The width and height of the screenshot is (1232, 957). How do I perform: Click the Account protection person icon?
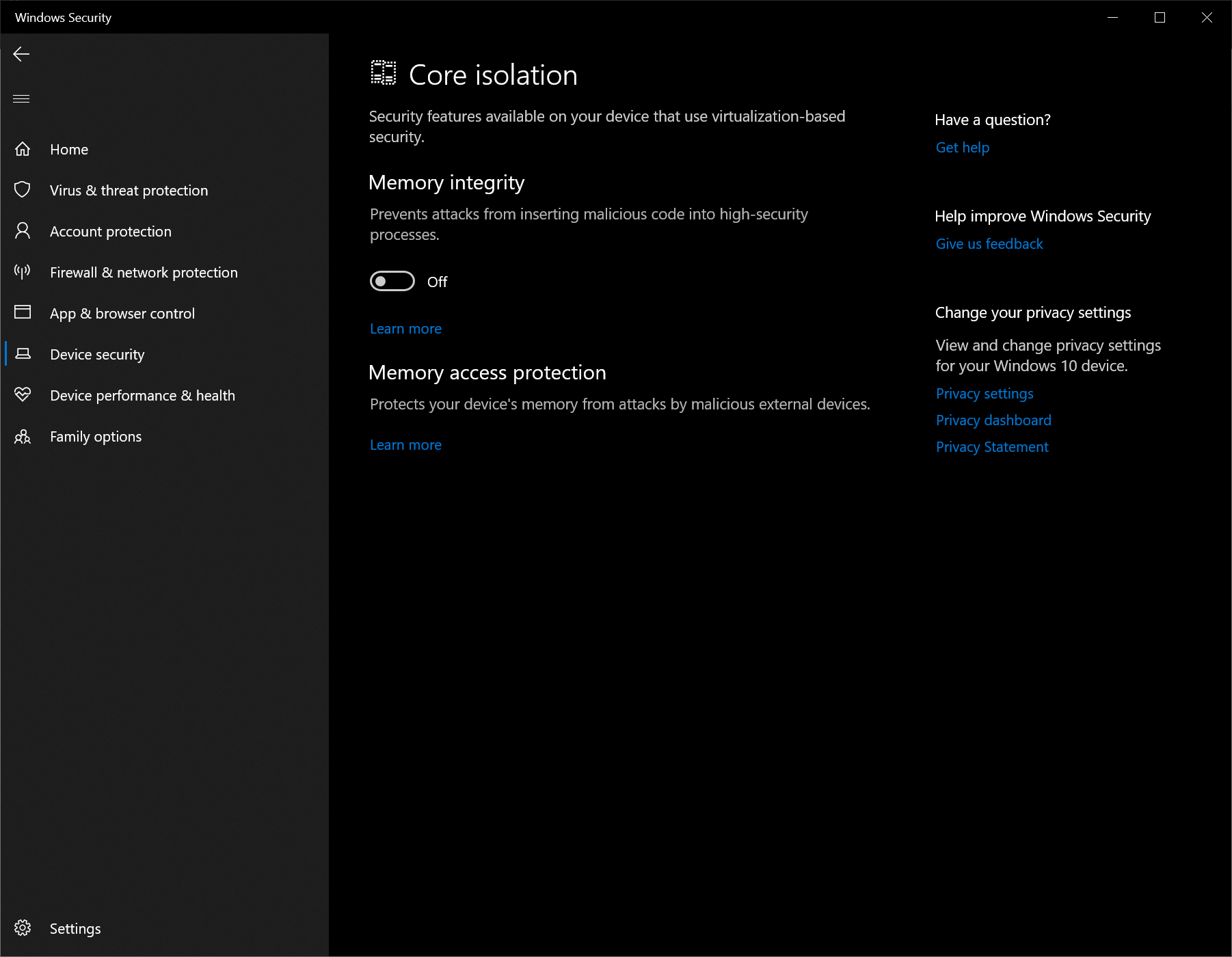23,231
